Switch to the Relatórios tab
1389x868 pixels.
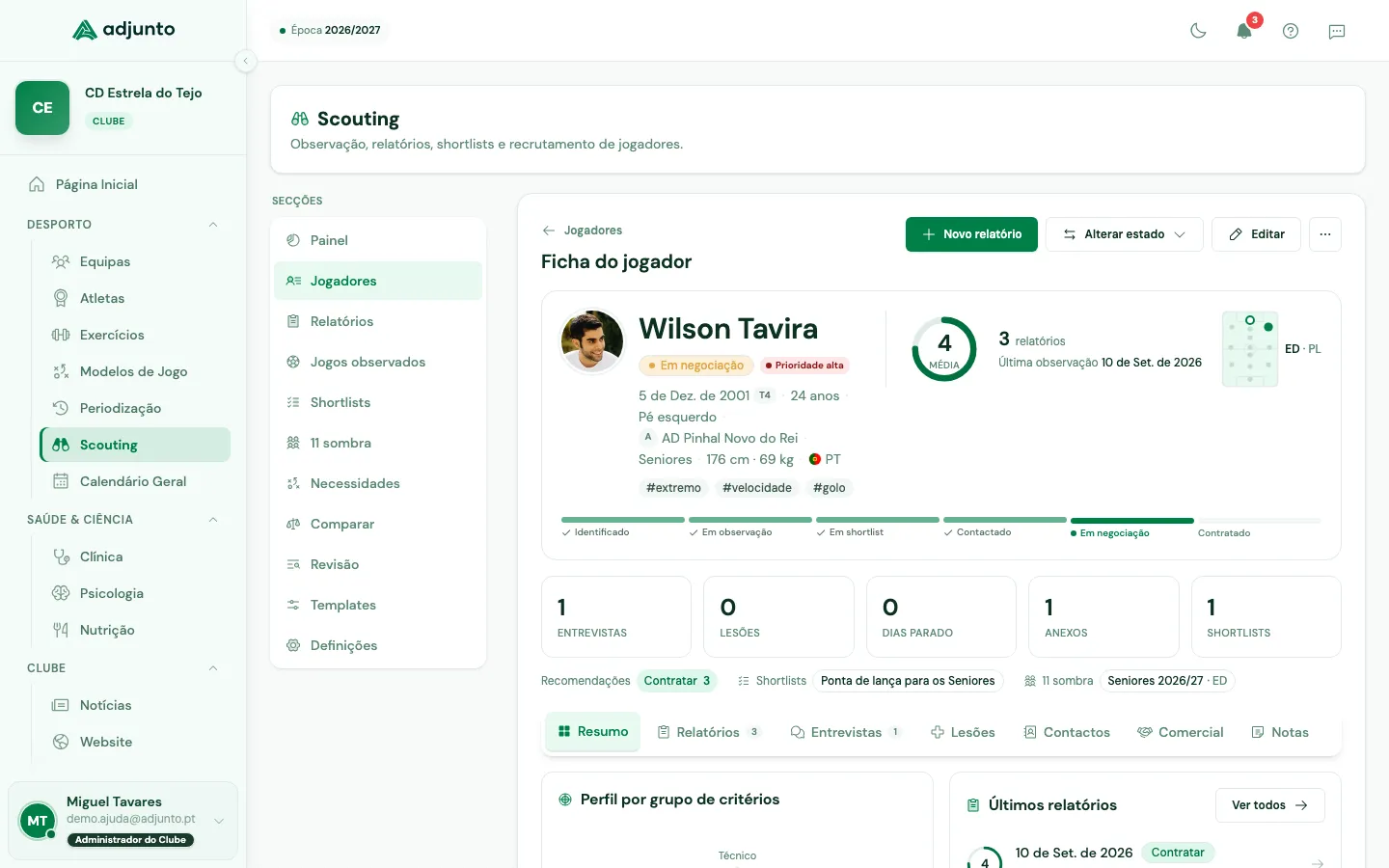click(x=709, y=732)
